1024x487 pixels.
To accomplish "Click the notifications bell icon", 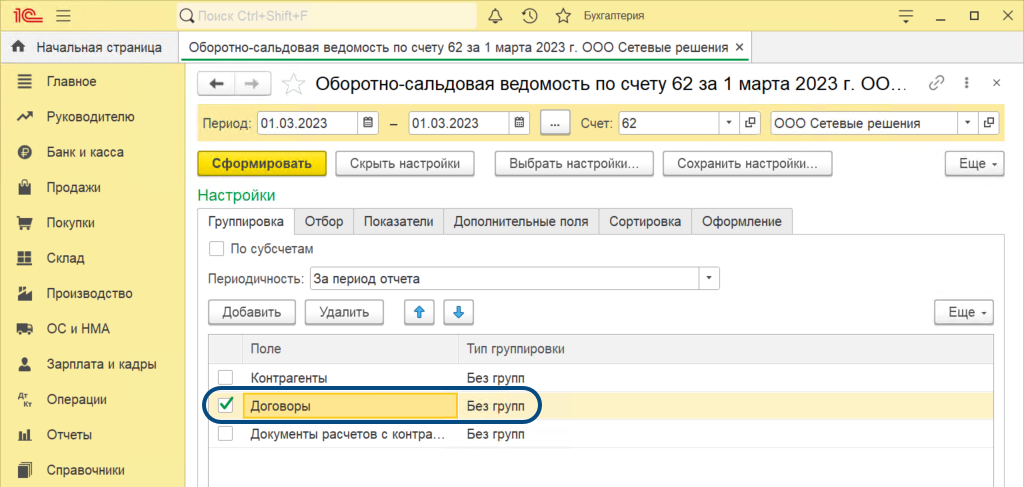I will (x=496, y=16).
